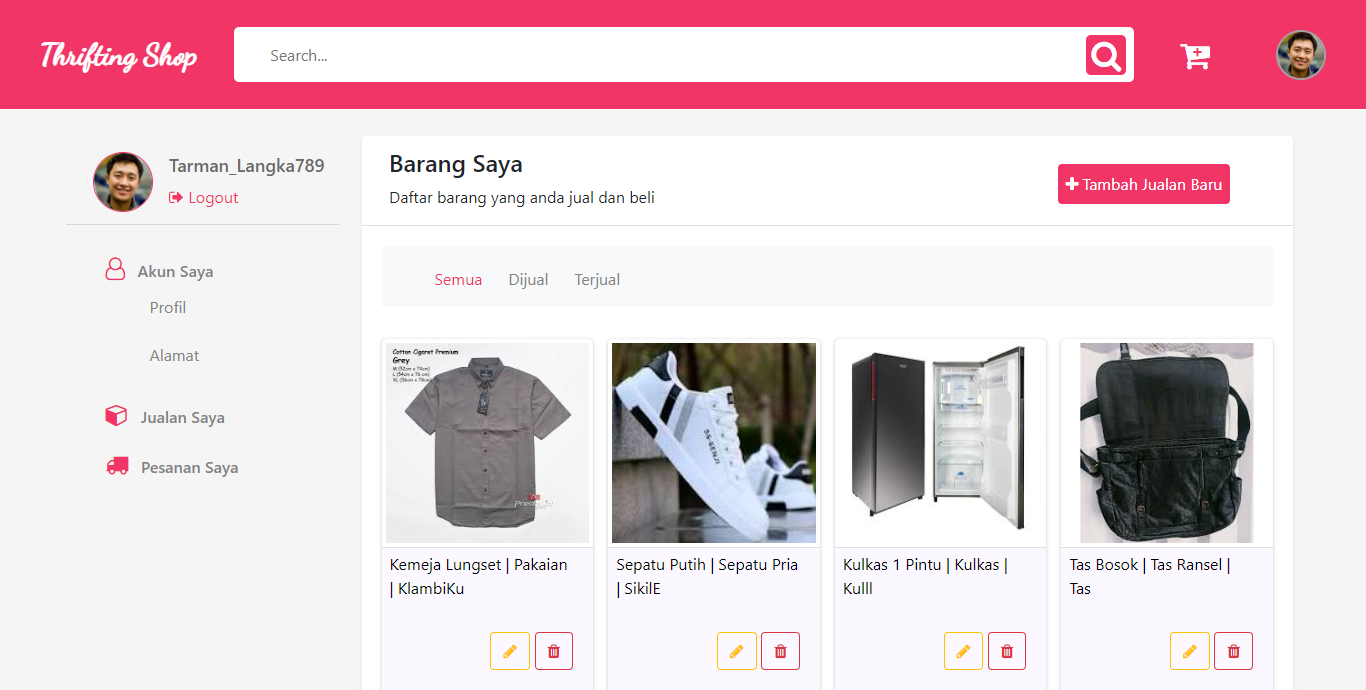The image size is (1366, 690).
Task: Delete the Sepatu Putih product listing
Action: point(780,651)
